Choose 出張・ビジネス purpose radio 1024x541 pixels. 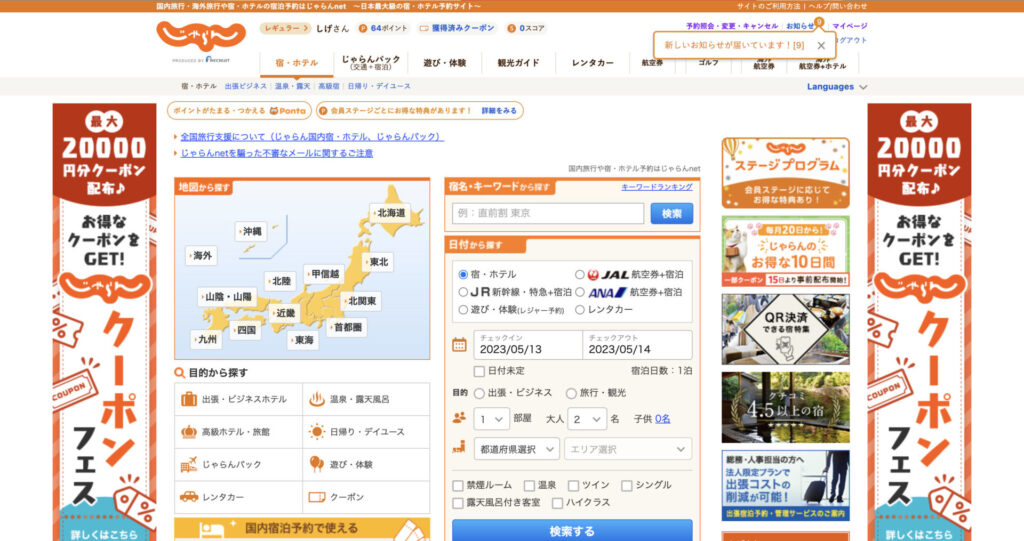tap(479, 393)
